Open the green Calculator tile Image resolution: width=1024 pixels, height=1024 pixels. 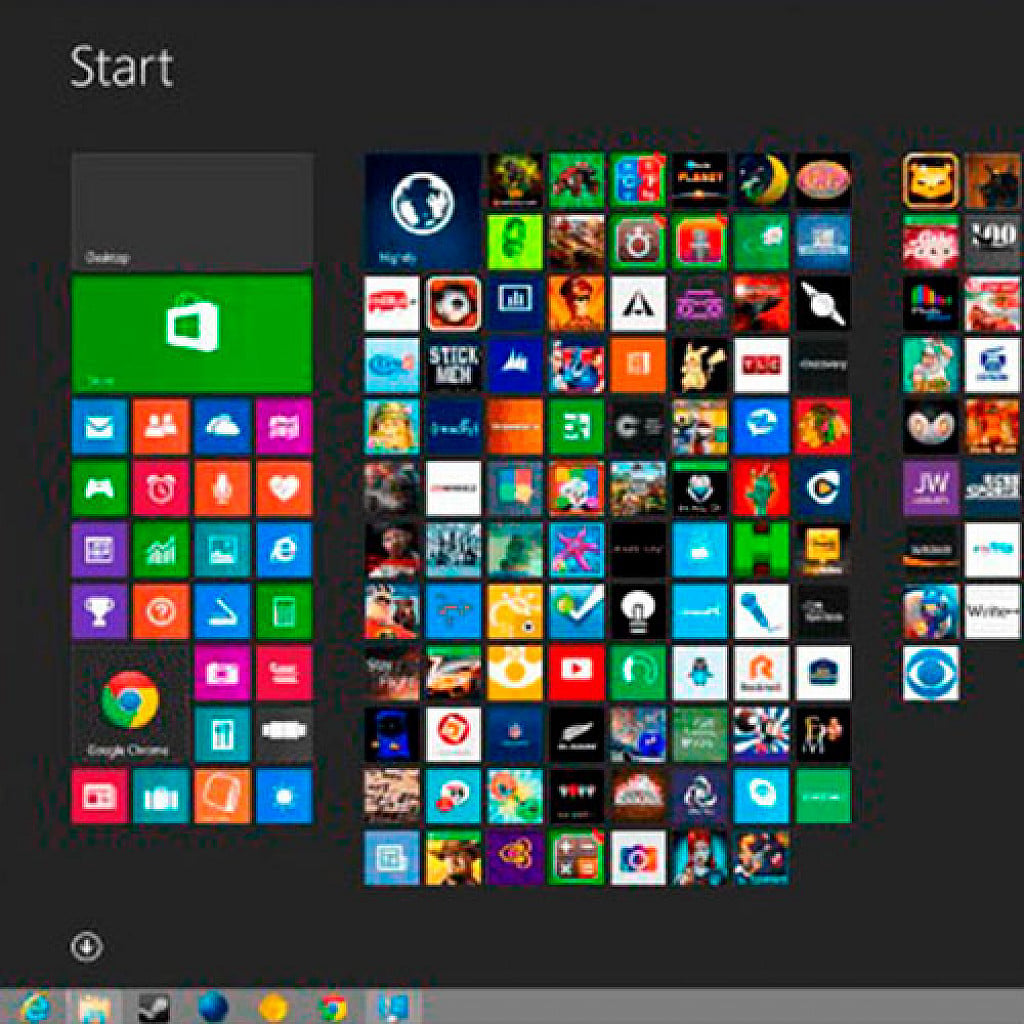tap(284, 611)
